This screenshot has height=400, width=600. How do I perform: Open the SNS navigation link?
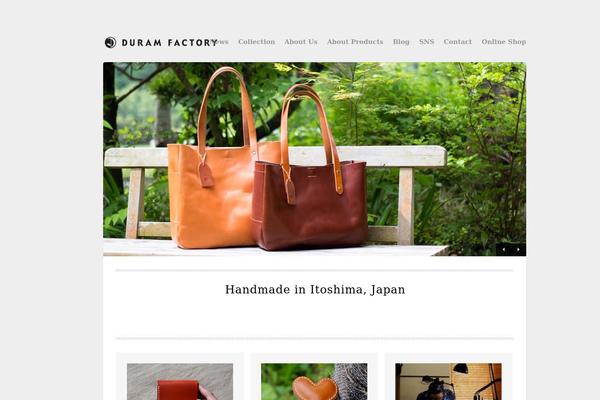tap(426, 42)
